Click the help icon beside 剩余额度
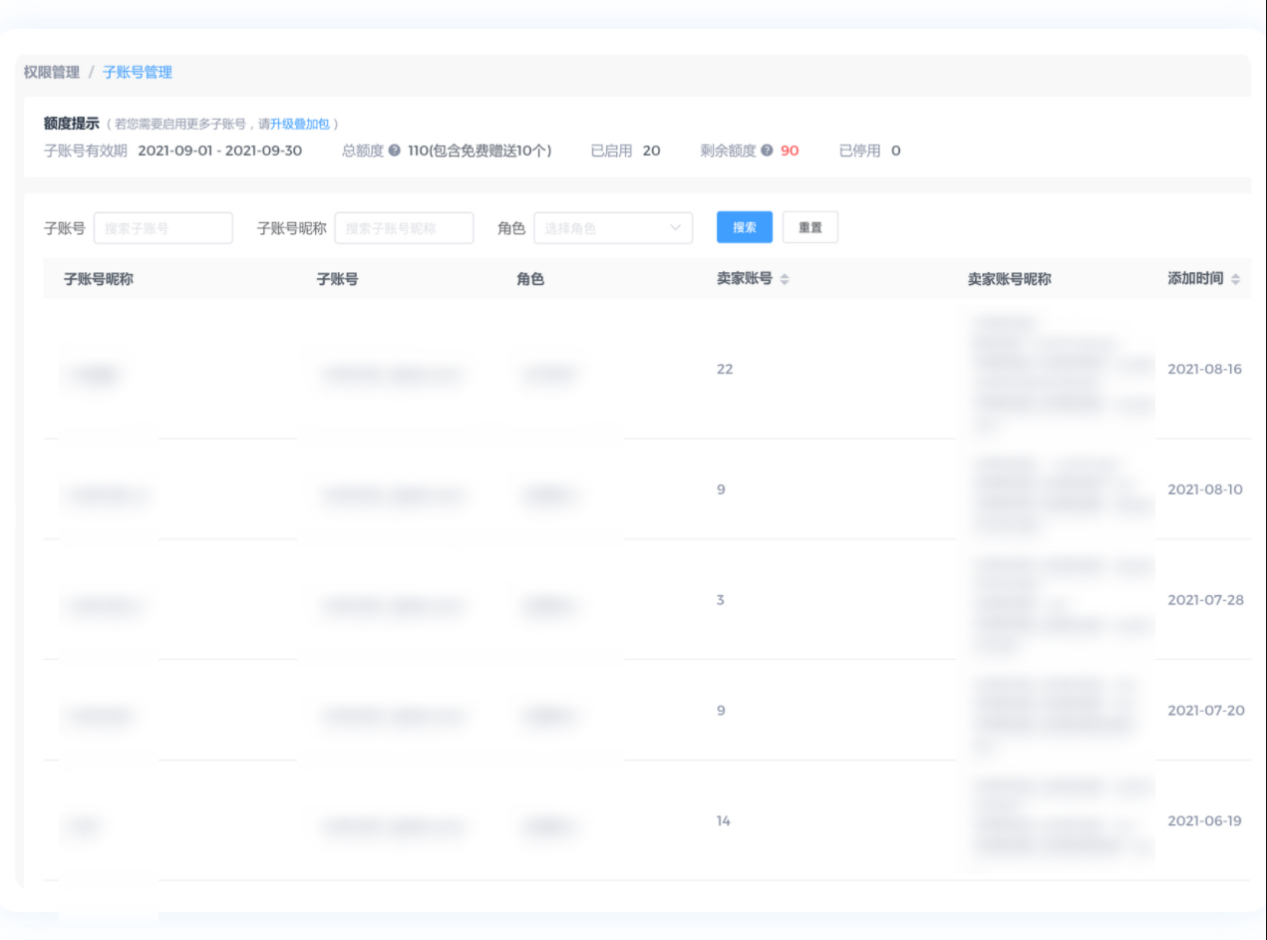 point(767,151)
